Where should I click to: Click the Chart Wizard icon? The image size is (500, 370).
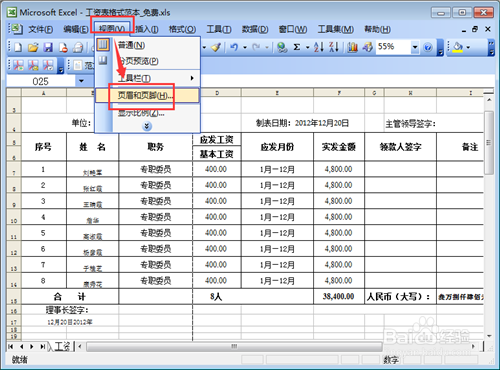click(x=352, y=47)
